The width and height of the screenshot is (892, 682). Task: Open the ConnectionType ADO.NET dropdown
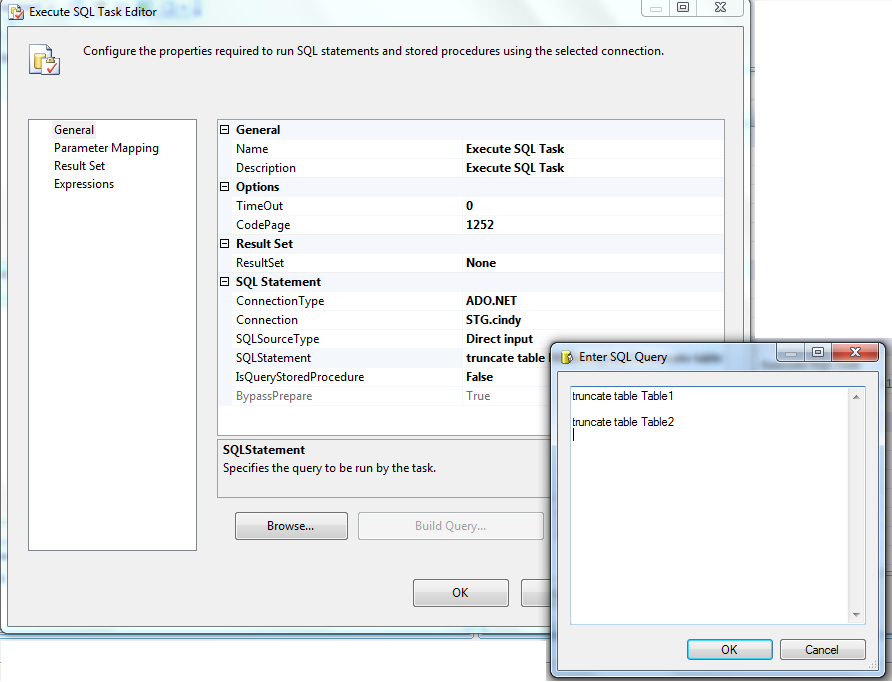click(x=590, y=300)
